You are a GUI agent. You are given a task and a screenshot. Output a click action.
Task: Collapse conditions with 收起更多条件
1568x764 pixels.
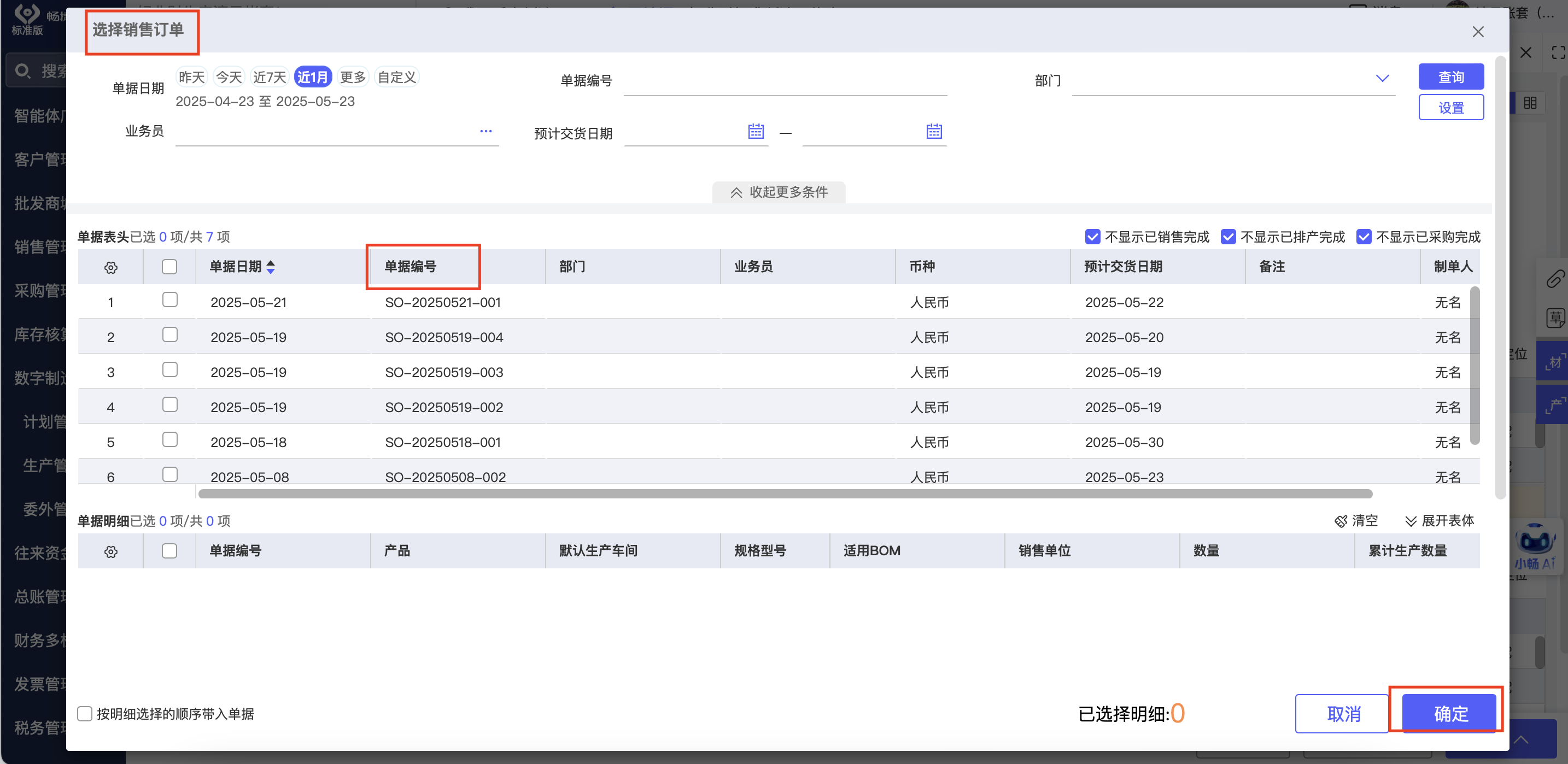click(x=779, y=192)
